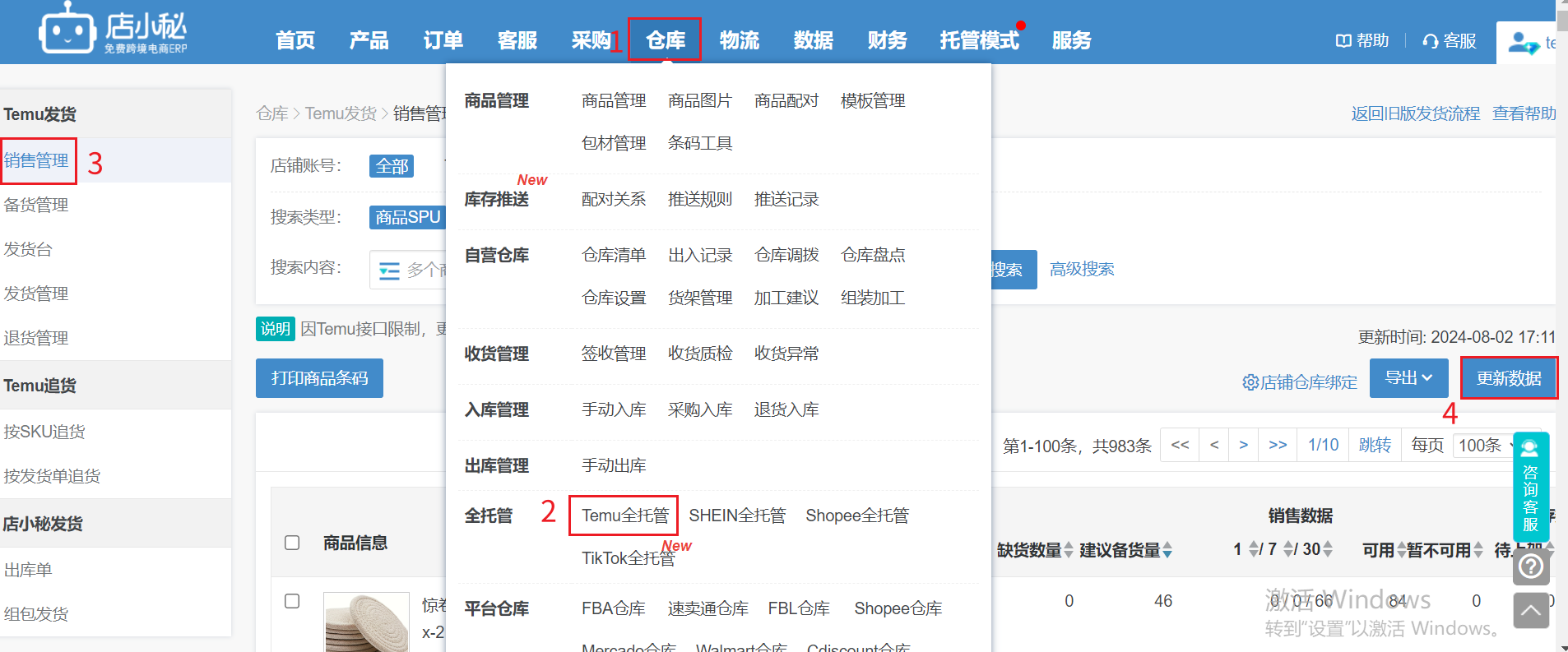Click the 打印商品条码 button
The width and height of the screenshot is (1568, 652).
point(319,378)
